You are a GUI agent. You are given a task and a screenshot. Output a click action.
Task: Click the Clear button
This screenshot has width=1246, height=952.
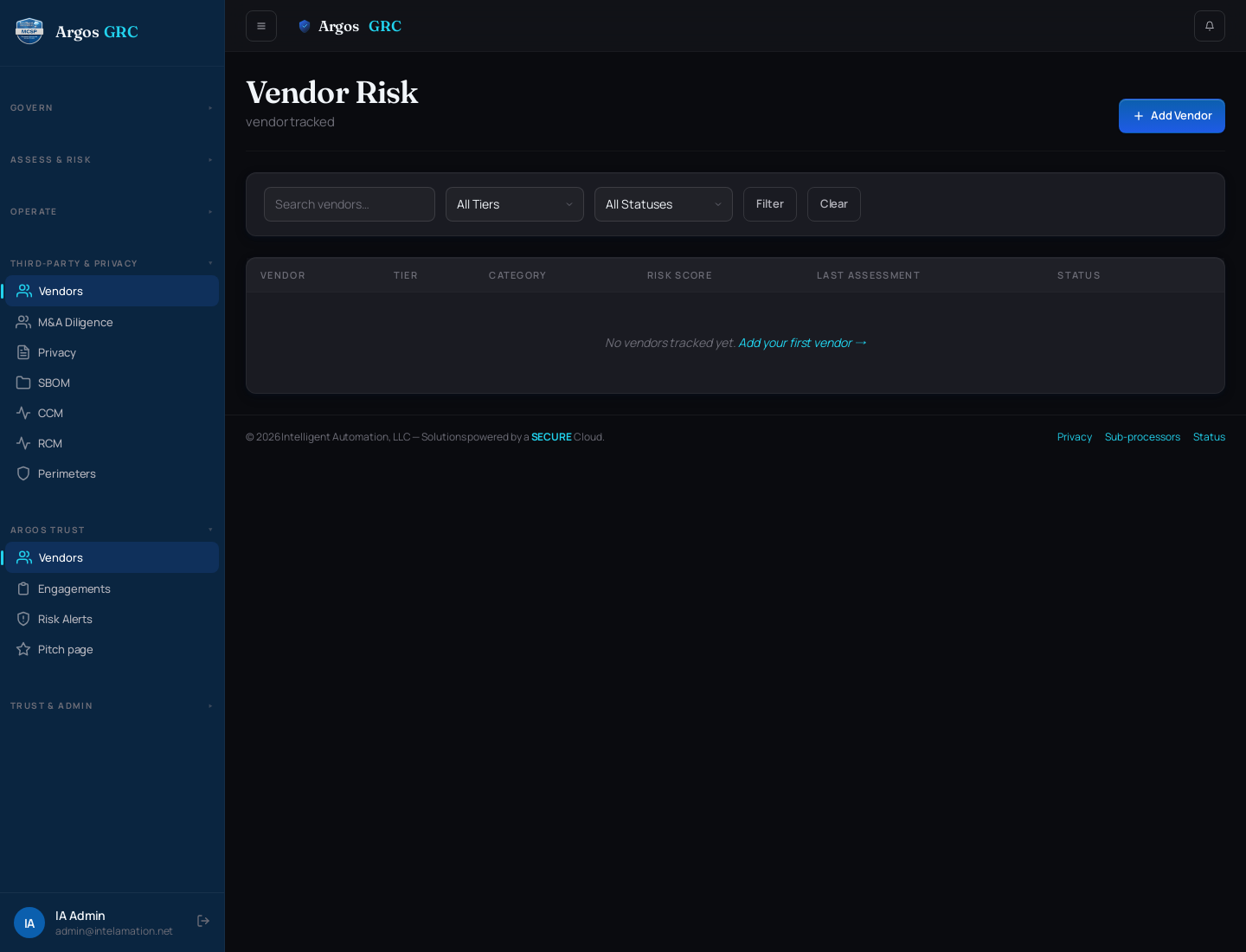[834, 204]
